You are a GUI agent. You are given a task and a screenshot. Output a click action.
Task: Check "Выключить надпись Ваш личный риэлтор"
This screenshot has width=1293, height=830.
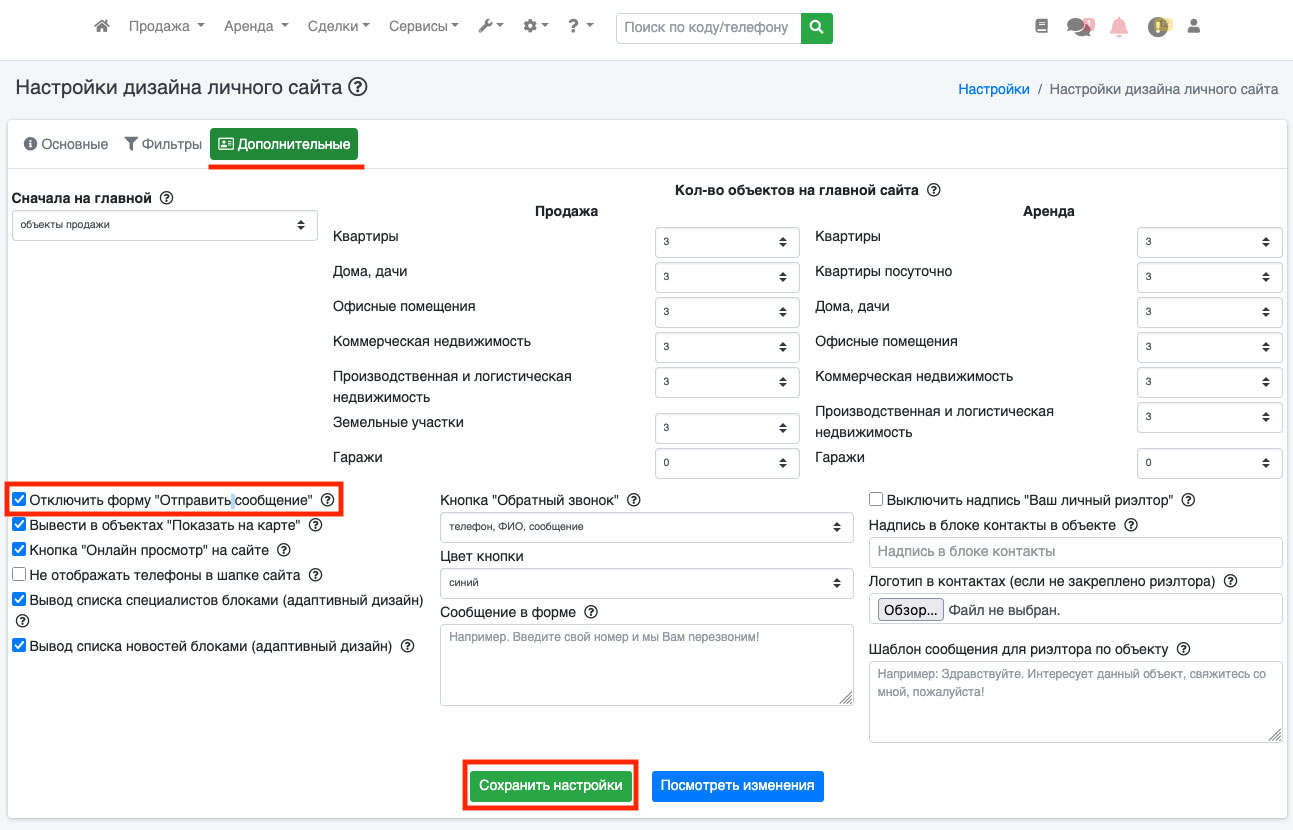(x=876, y=500)
